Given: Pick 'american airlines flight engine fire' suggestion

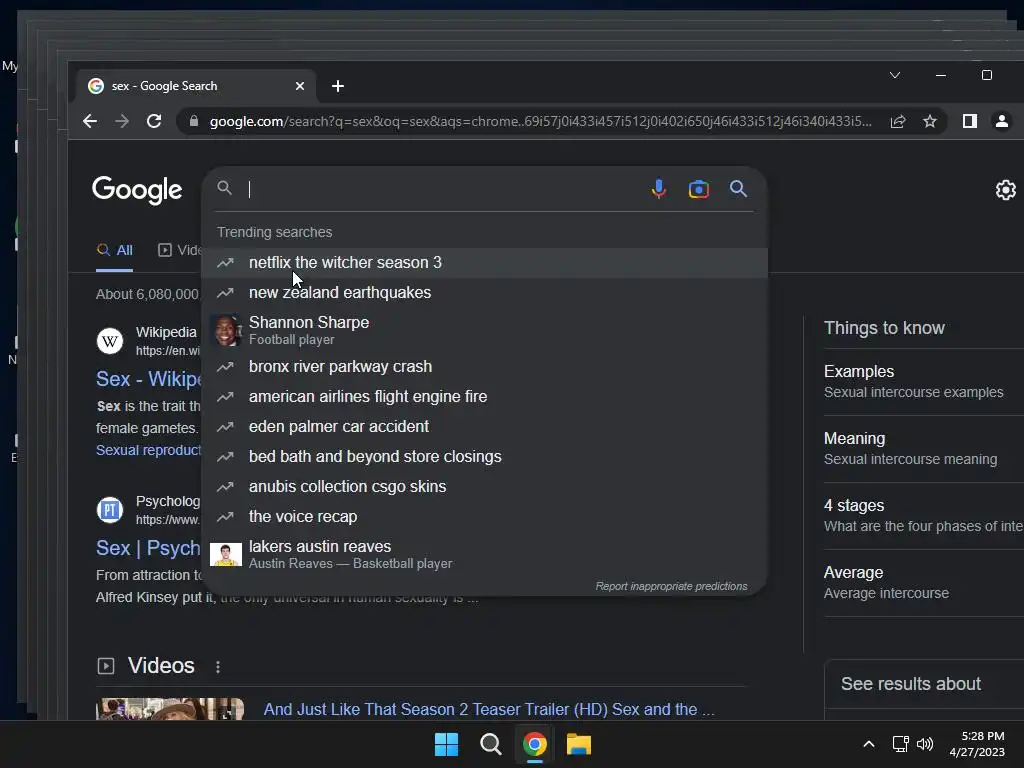Looking at the screenshot, I should click(x=485, y=396).
